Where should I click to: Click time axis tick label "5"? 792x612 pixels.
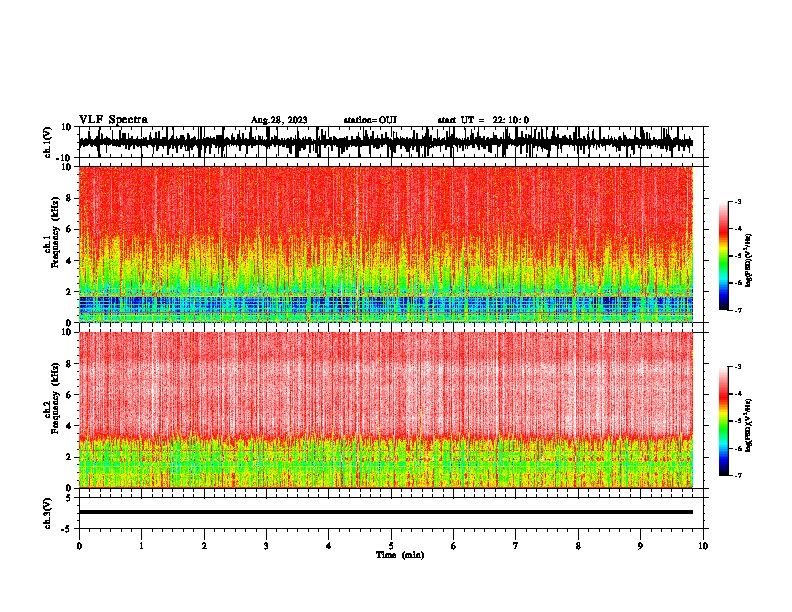(x=391, y=546)
